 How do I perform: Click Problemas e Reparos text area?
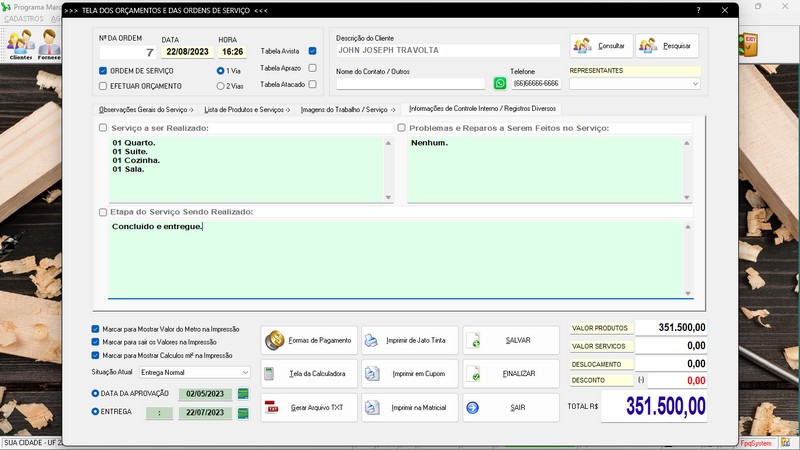click(545, 169)
